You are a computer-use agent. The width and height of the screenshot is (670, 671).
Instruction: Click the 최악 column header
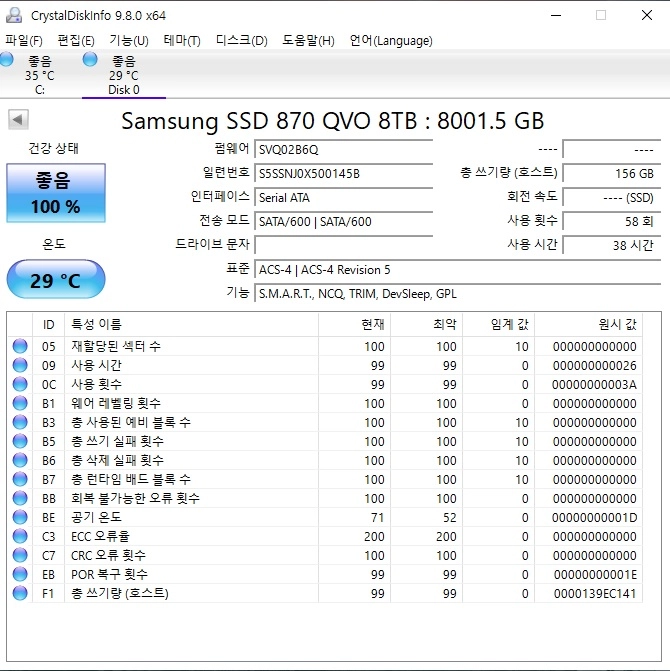426,324
